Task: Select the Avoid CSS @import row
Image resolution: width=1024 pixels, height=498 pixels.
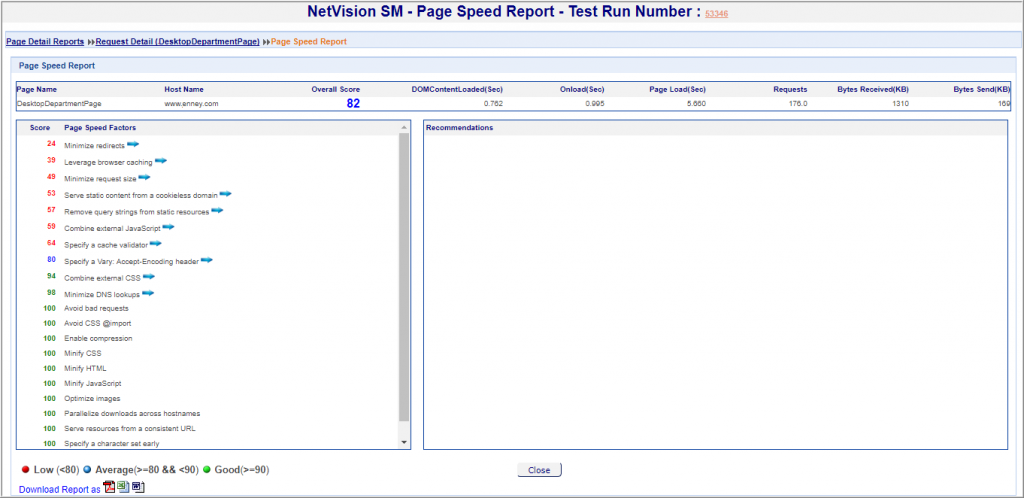Action: 97,323
